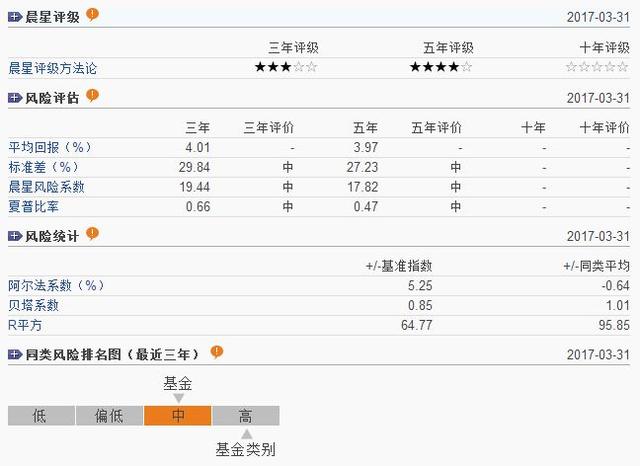Click the alpha value 5.25
The height and width of the screenshot is (466, 640).
(x=420, y=285)
